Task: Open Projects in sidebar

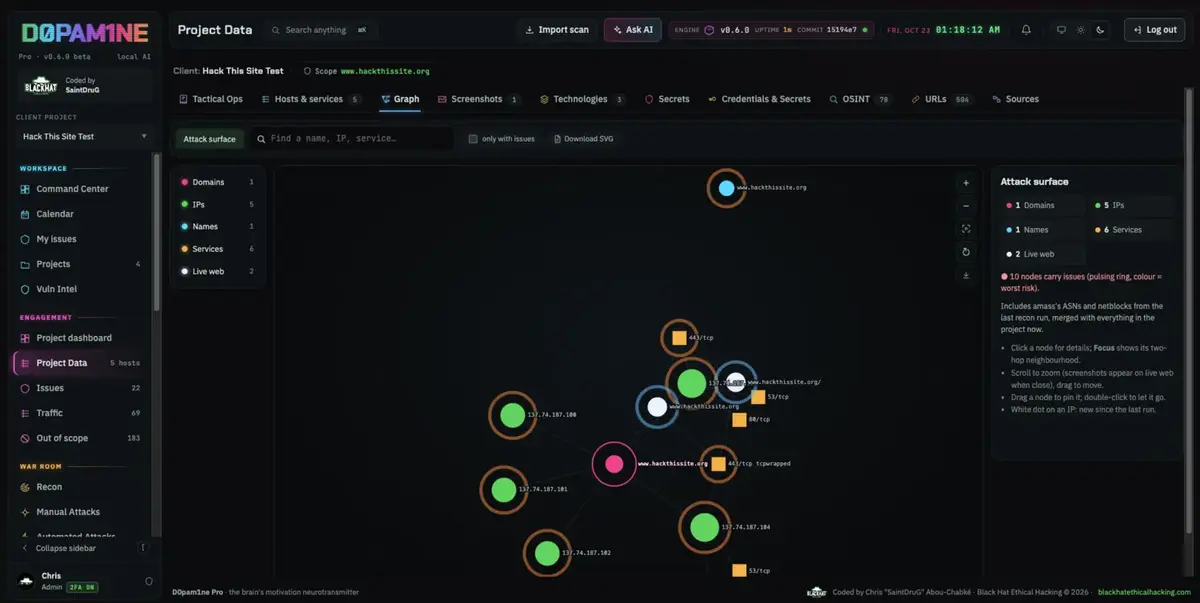Action: tap(82, 264)
